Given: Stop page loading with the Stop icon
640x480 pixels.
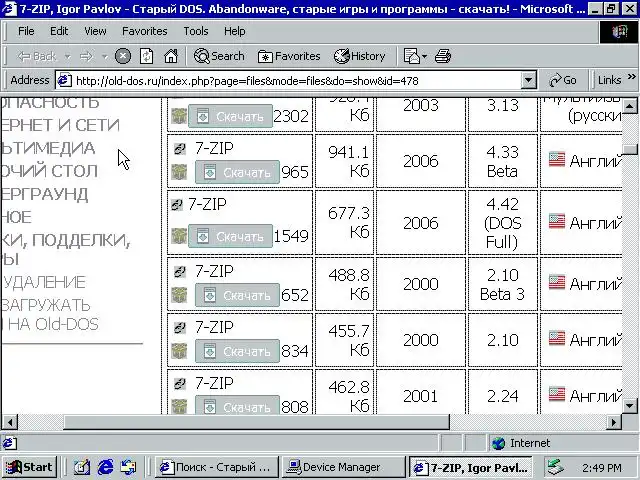Looking at the screenshot, I should click(x=123, y=56).
